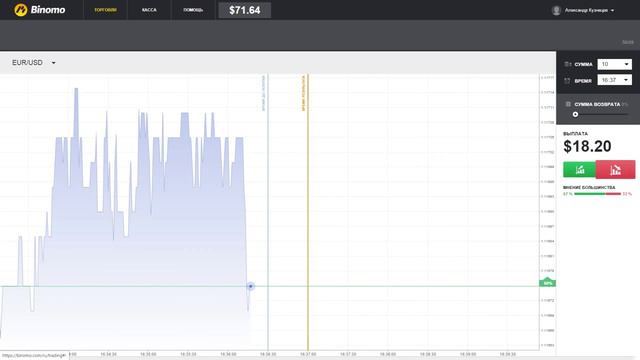This screenshot has height=360, width=640.
Task: Click the Сумма возврата icon
Action: click(x=568, y=104)
